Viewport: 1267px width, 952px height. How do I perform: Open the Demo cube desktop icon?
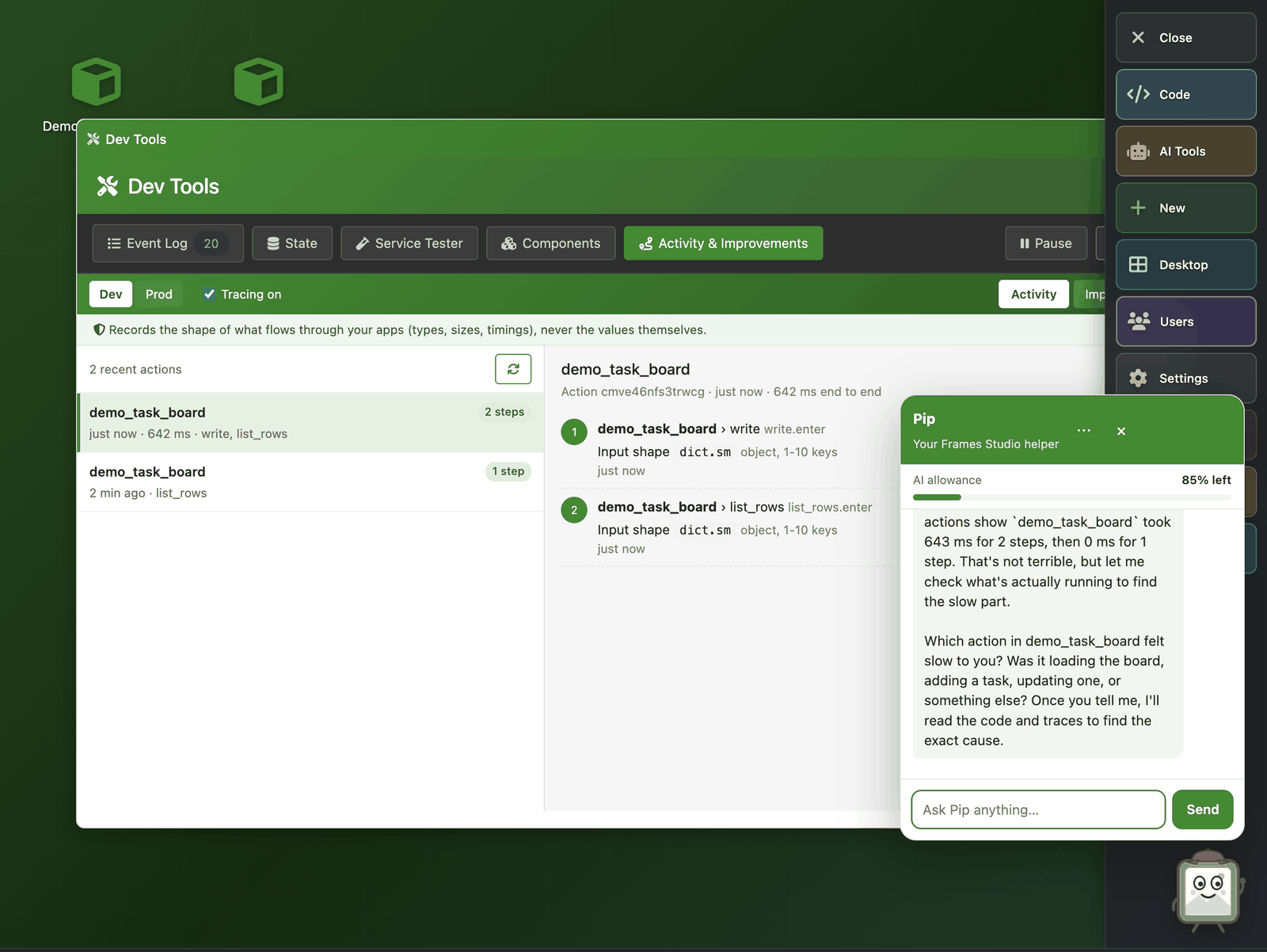pyautogui.click(x=96, y=82)
